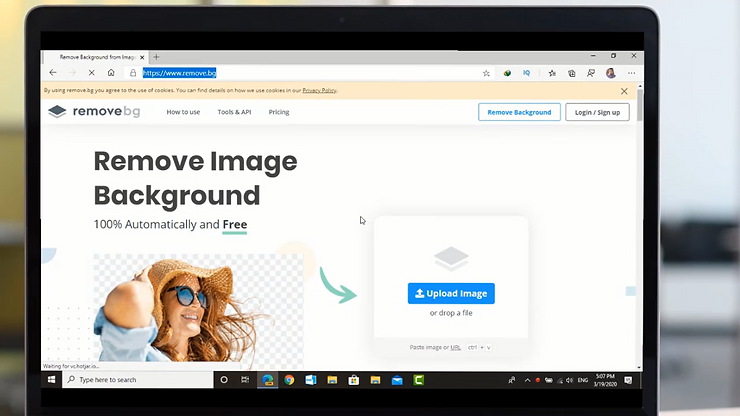Image resolution: width=740 pixels, height=416 pixels.
Task: Open the Privacy Policy link
Action: pos(320,90)
